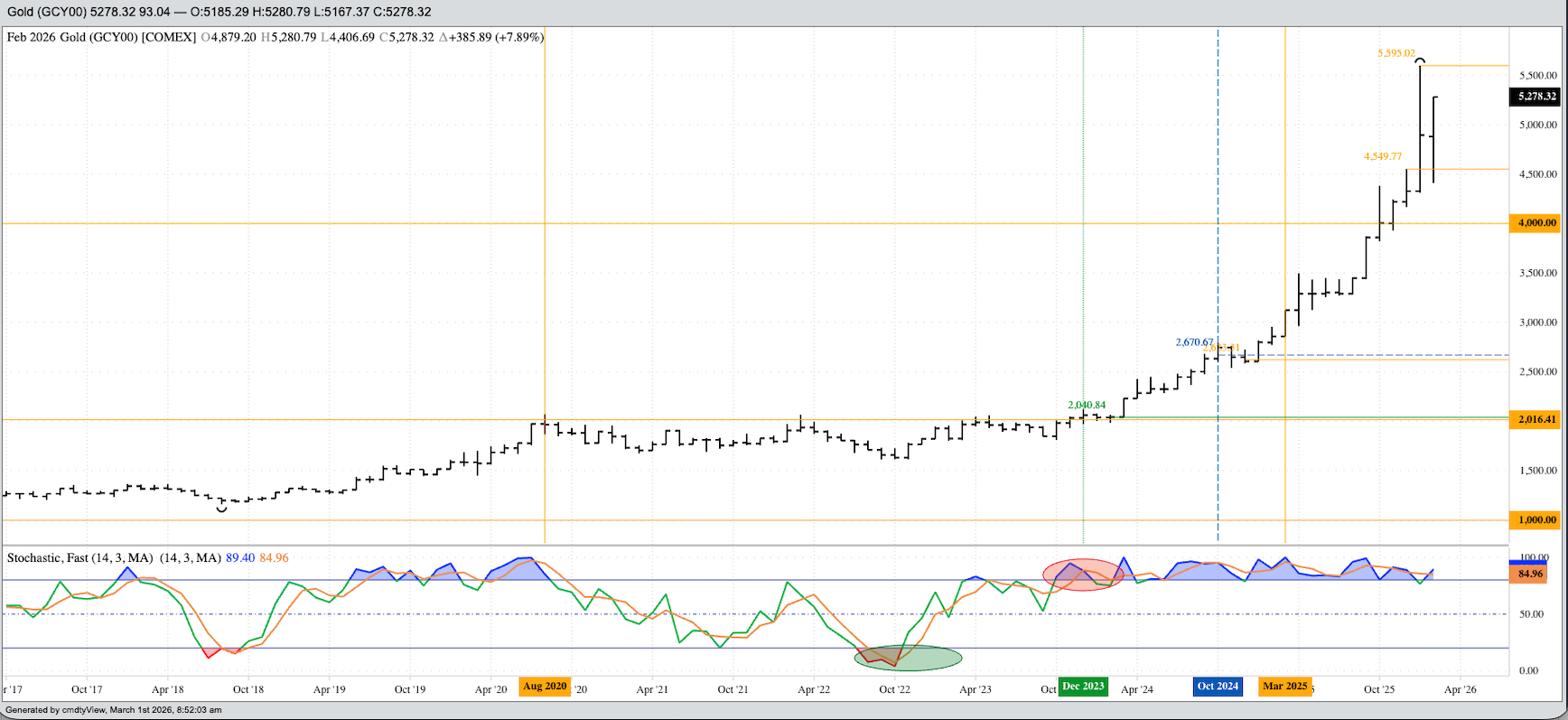Click the 2,670.67 blue price annotation

tap(1194, 342)
